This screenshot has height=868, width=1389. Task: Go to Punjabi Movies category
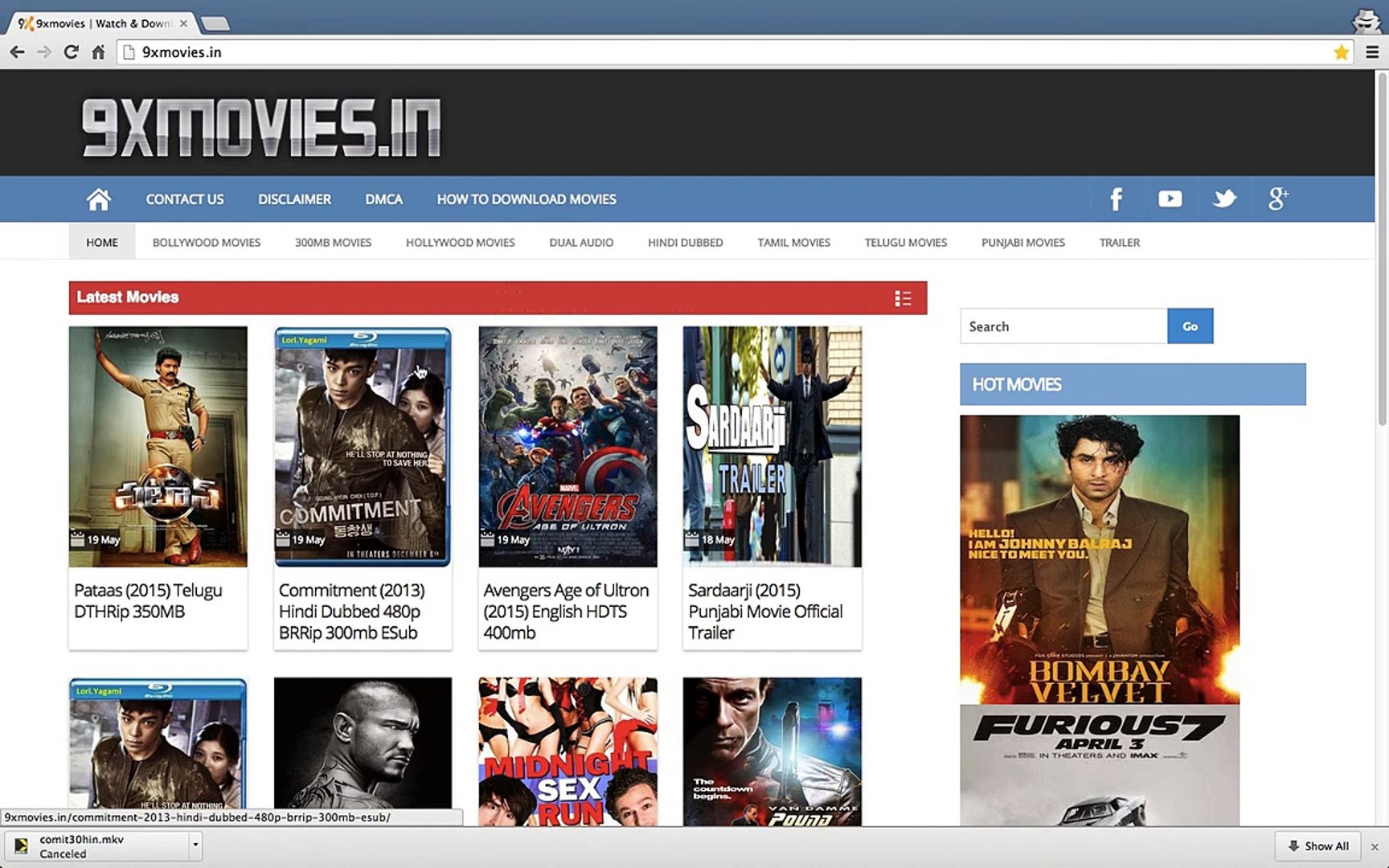pyautogui.click(x=1022, y=242)
